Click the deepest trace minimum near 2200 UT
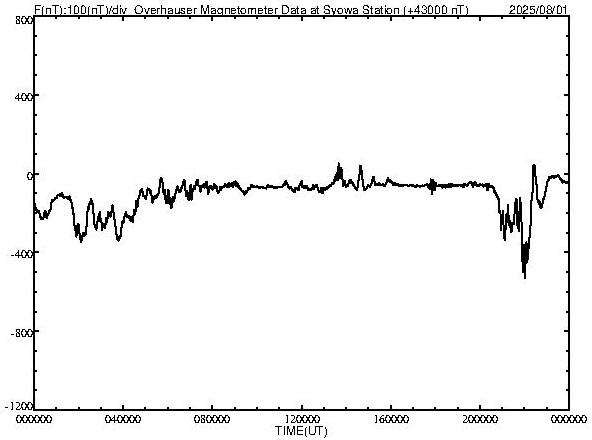The height and width of the screenshot is (440, 592). [x=525, y=278]
